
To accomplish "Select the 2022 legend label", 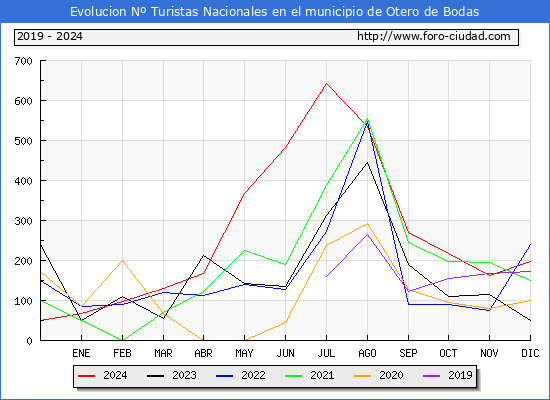I will point(253,375).
